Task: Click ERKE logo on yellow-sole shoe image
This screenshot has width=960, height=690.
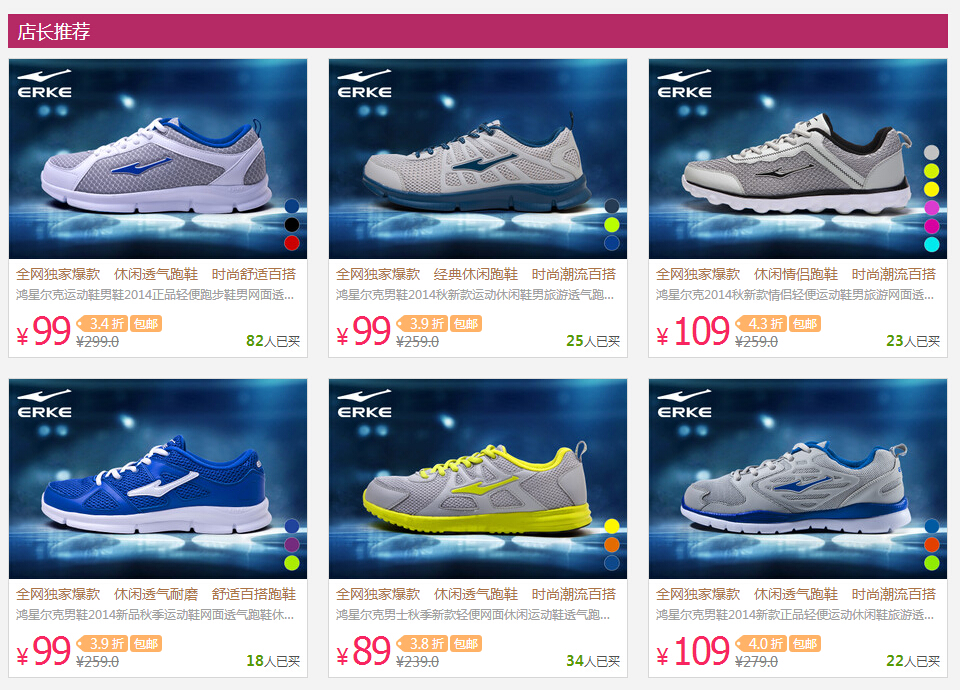Action: pos(364,404)
